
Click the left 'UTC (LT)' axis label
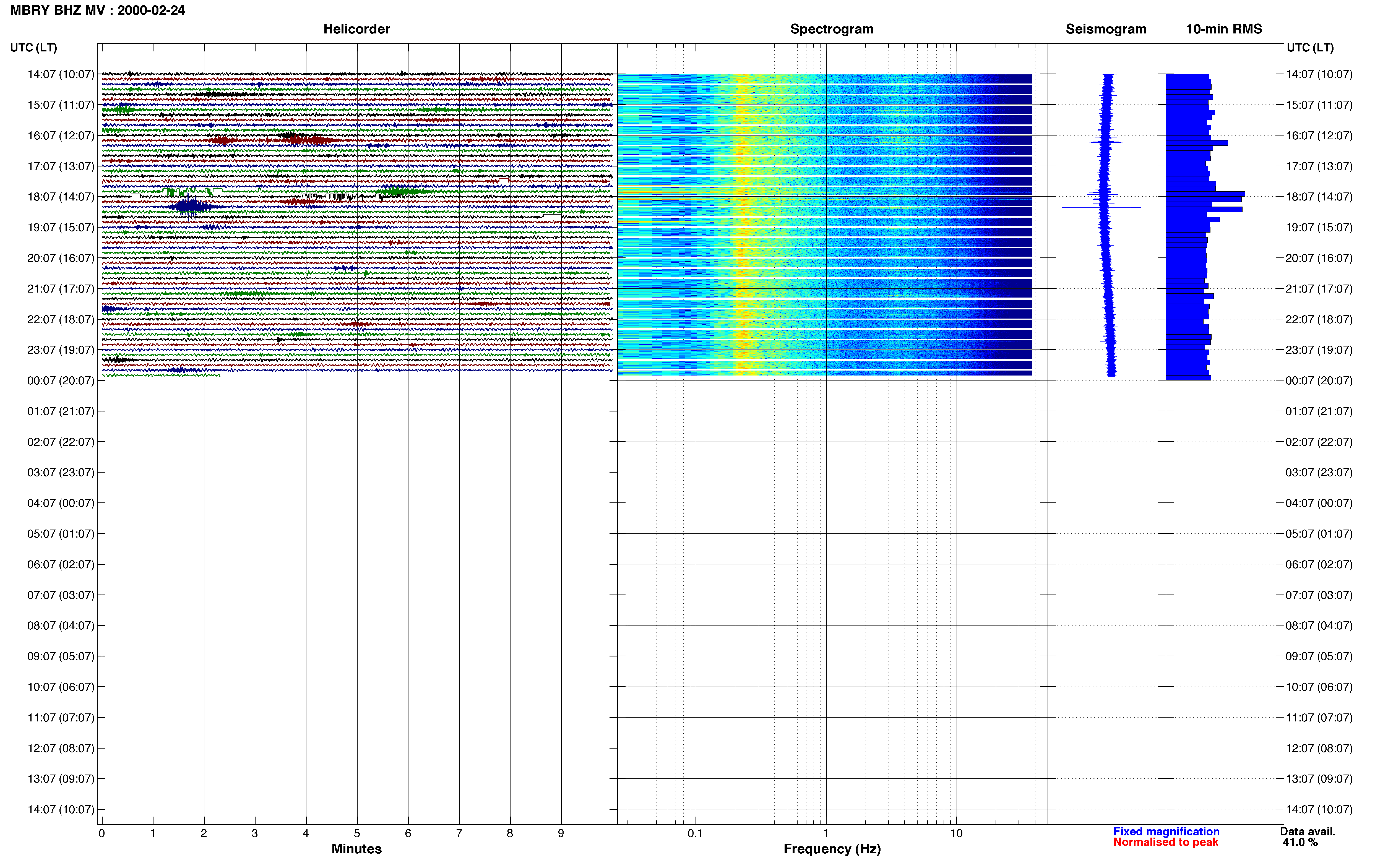point(33,48)
